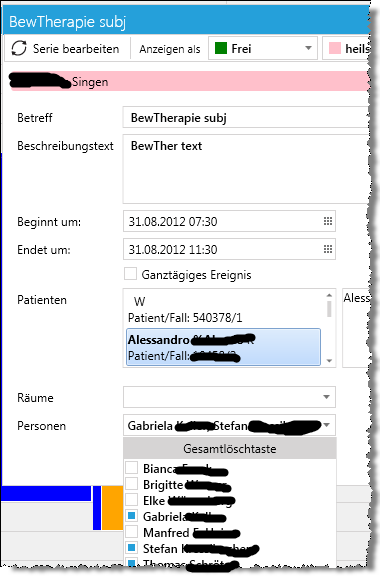Screen dimensions: 380x576
Task: Click into the Betreff text field
Action: point(245,118)
